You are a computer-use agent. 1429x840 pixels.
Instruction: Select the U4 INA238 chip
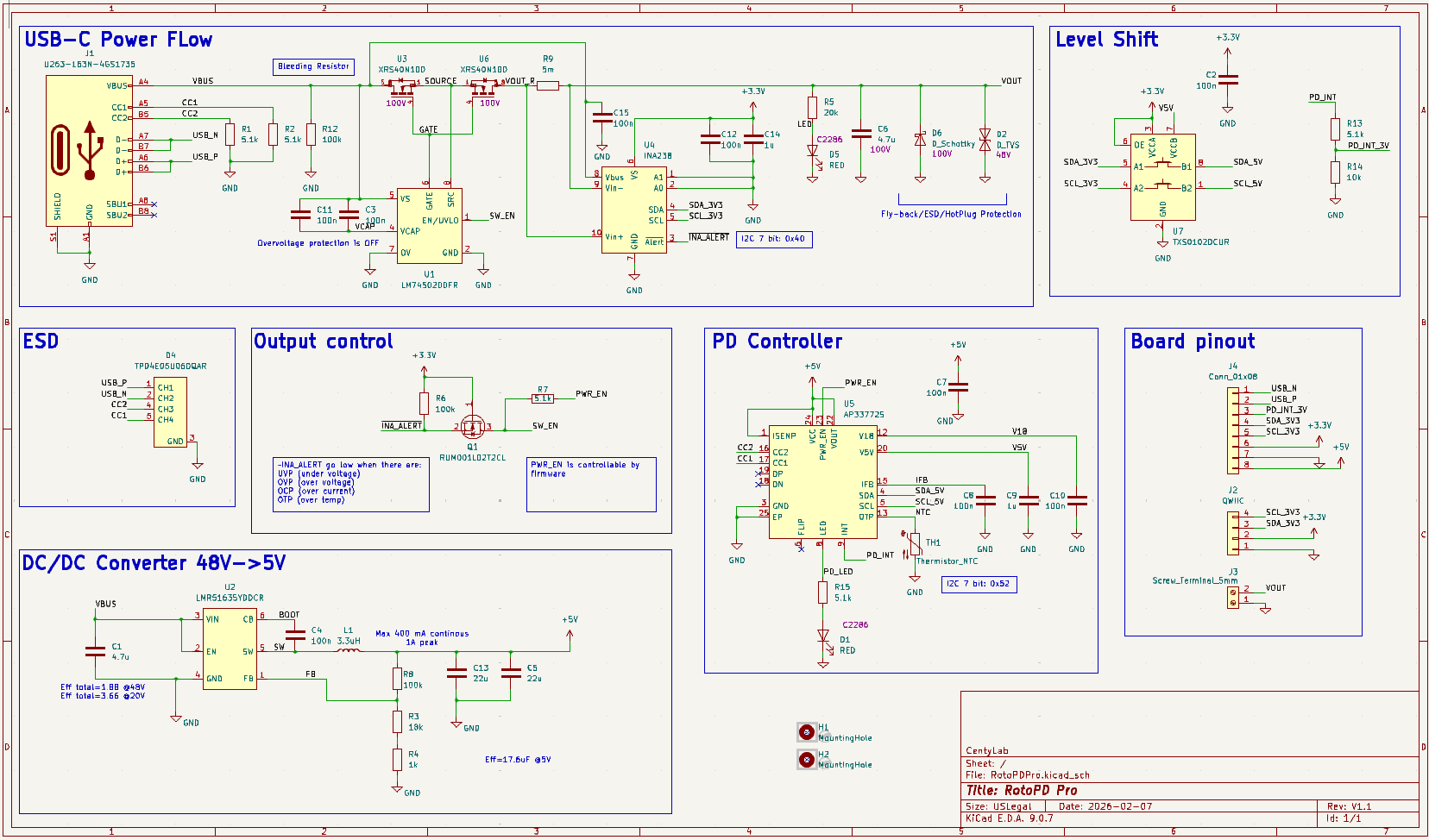634,210
